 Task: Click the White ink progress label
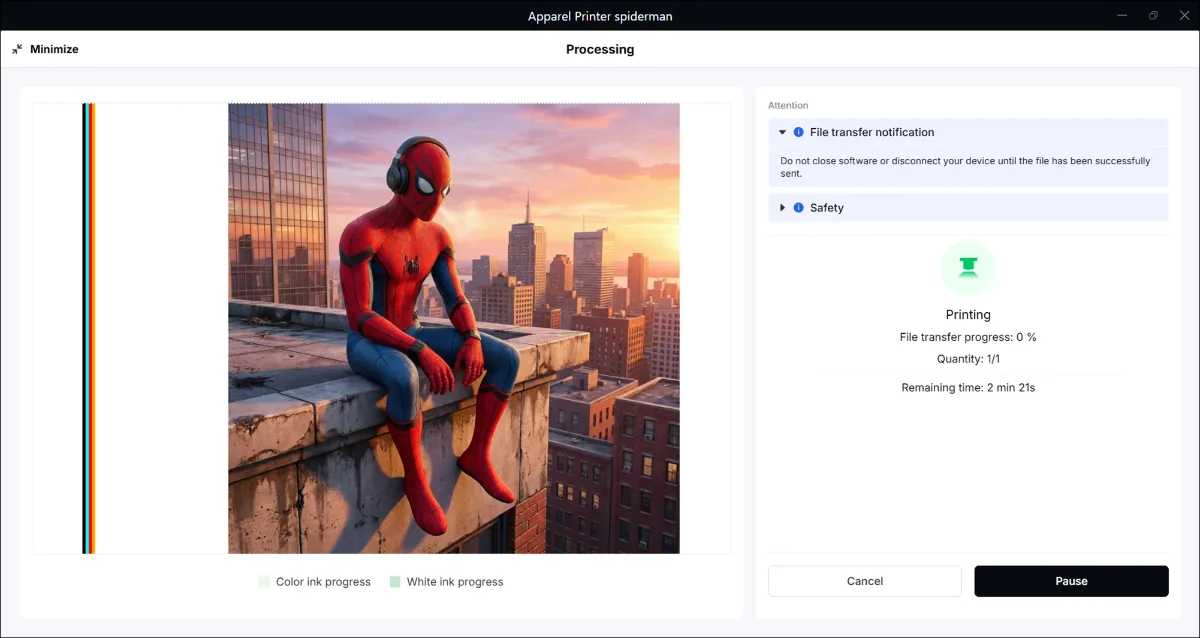455,582
